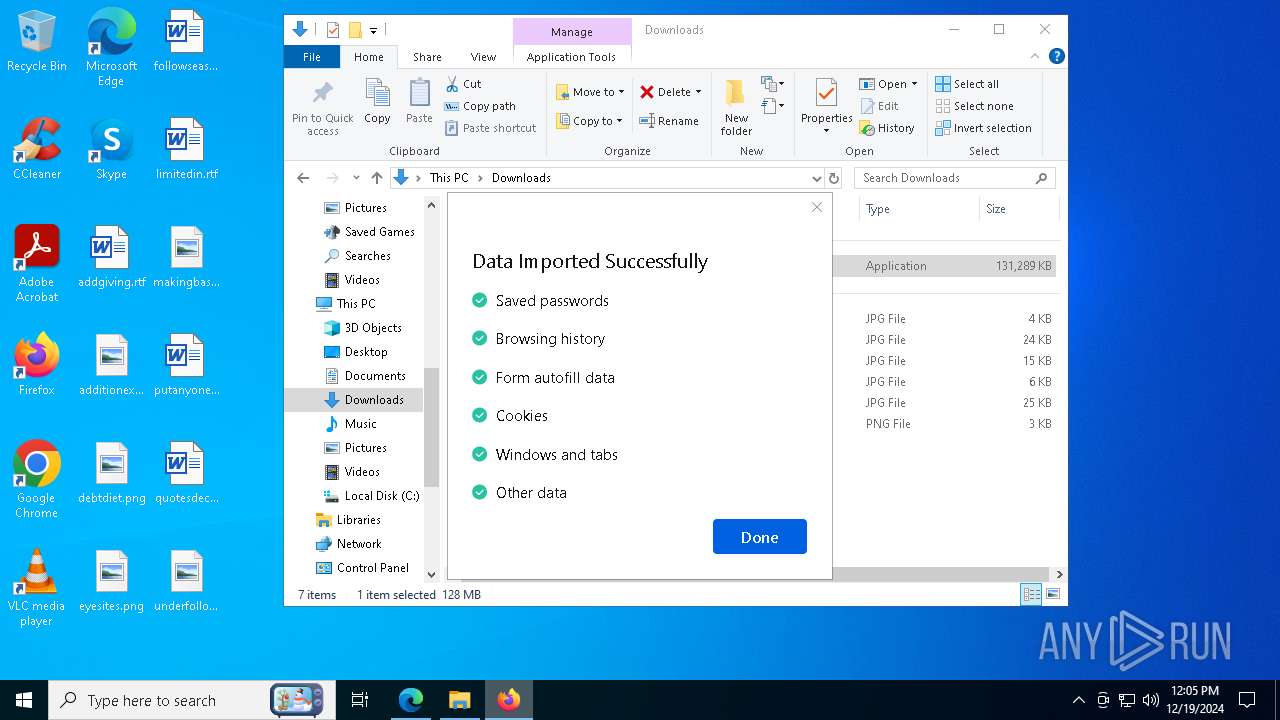Open Google Chrome desktop shortcut
Screen dimensions: 1280x720
[x=37, y=480]
